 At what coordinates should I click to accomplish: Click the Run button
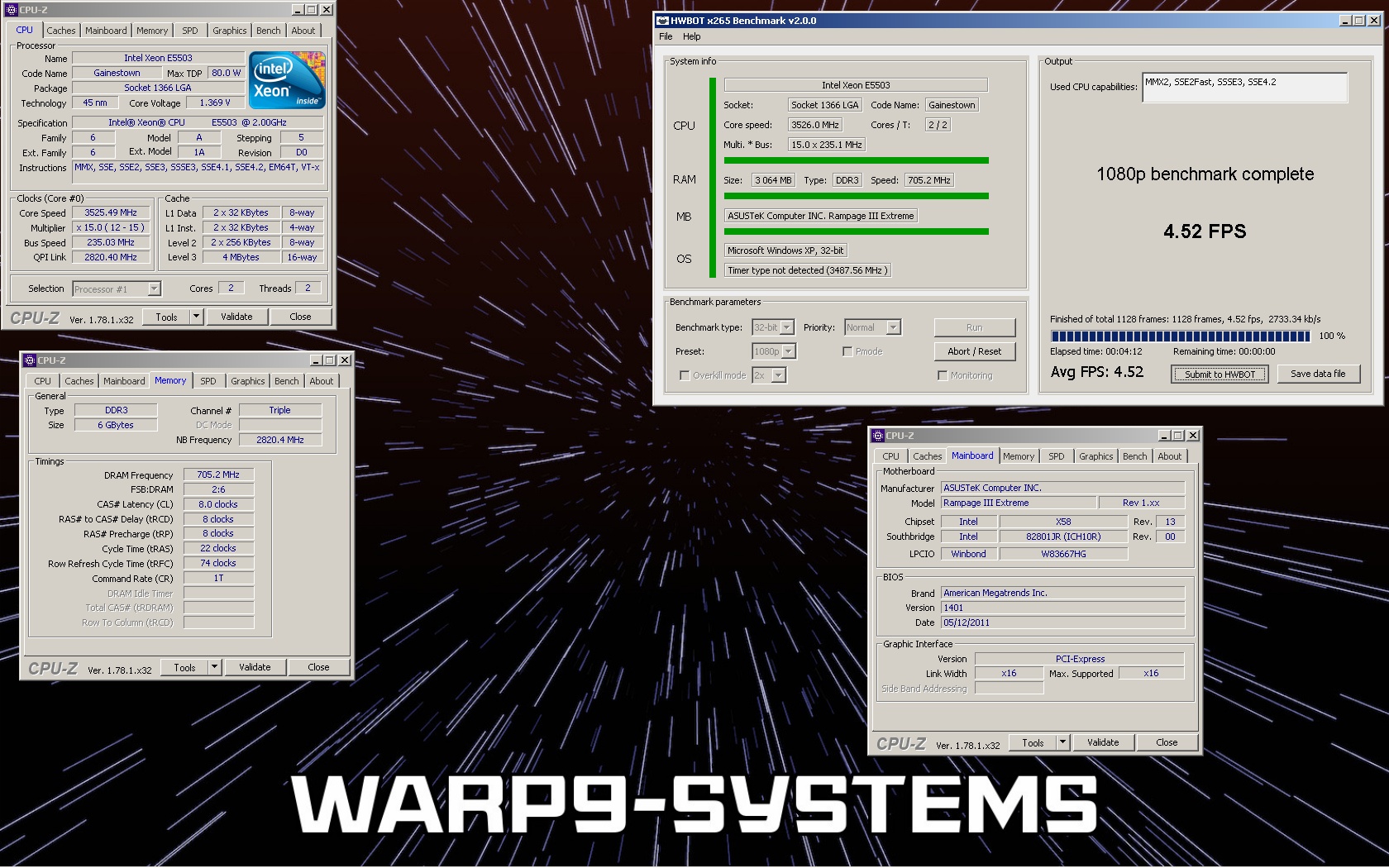975,327
